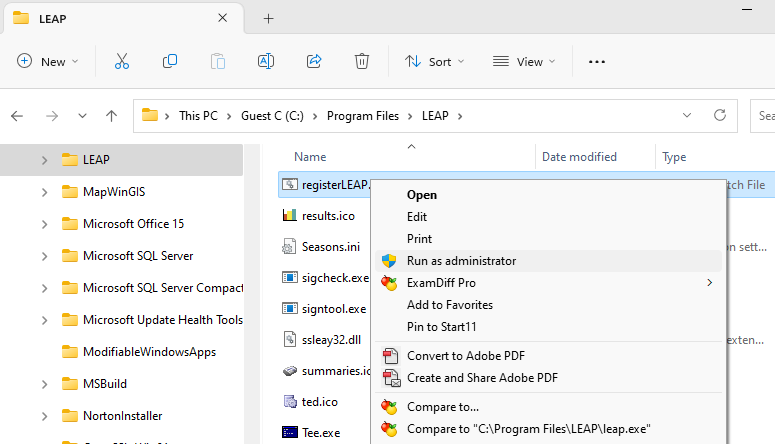Choose Compare to leap.exe entry
The width and height of the screenshot is (775, 444).
click(x=548, y=429)
